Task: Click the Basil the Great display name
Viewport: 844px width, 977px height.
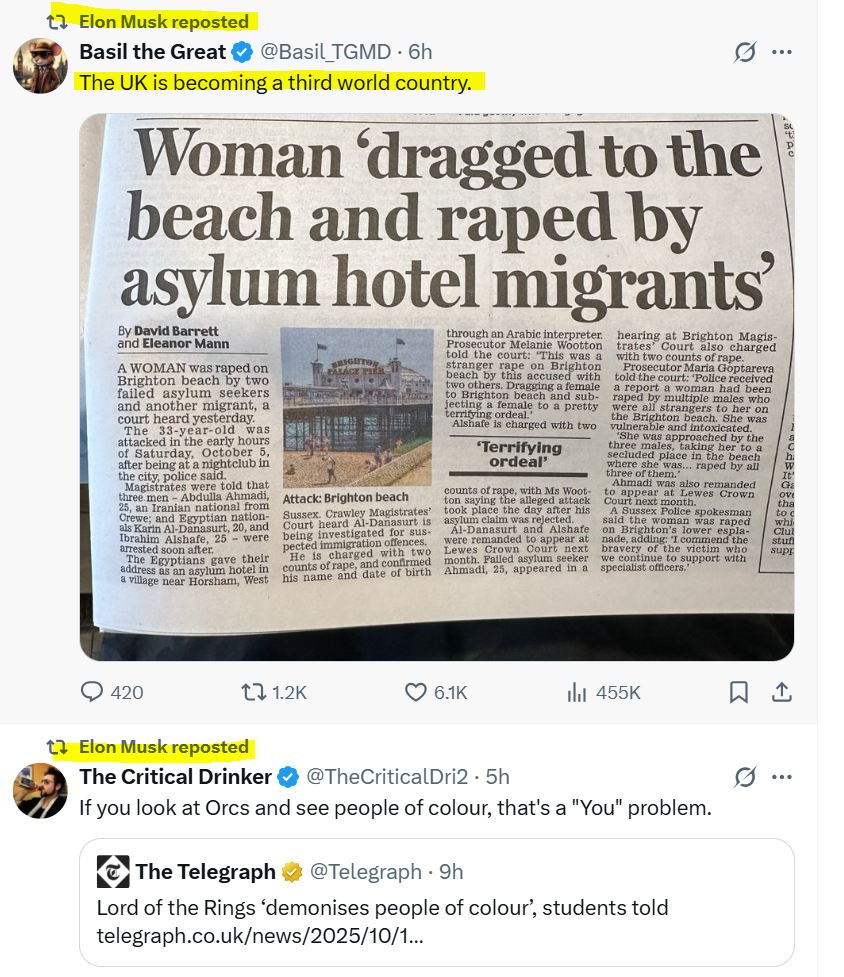Action: click(152, 52)
